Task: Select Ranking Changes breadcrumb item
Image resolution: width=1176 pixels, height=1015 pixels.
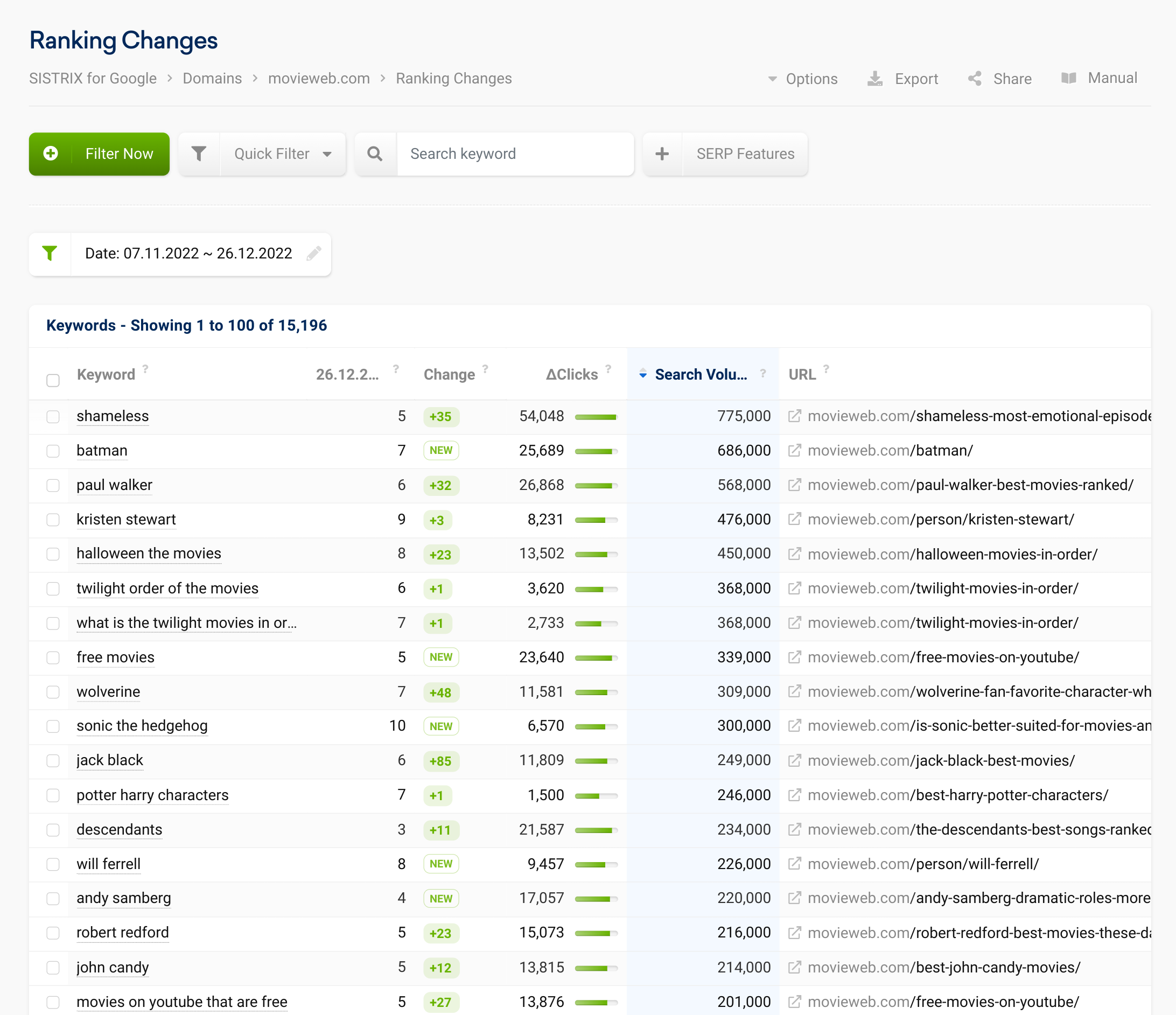Action: tap(454, 78)
